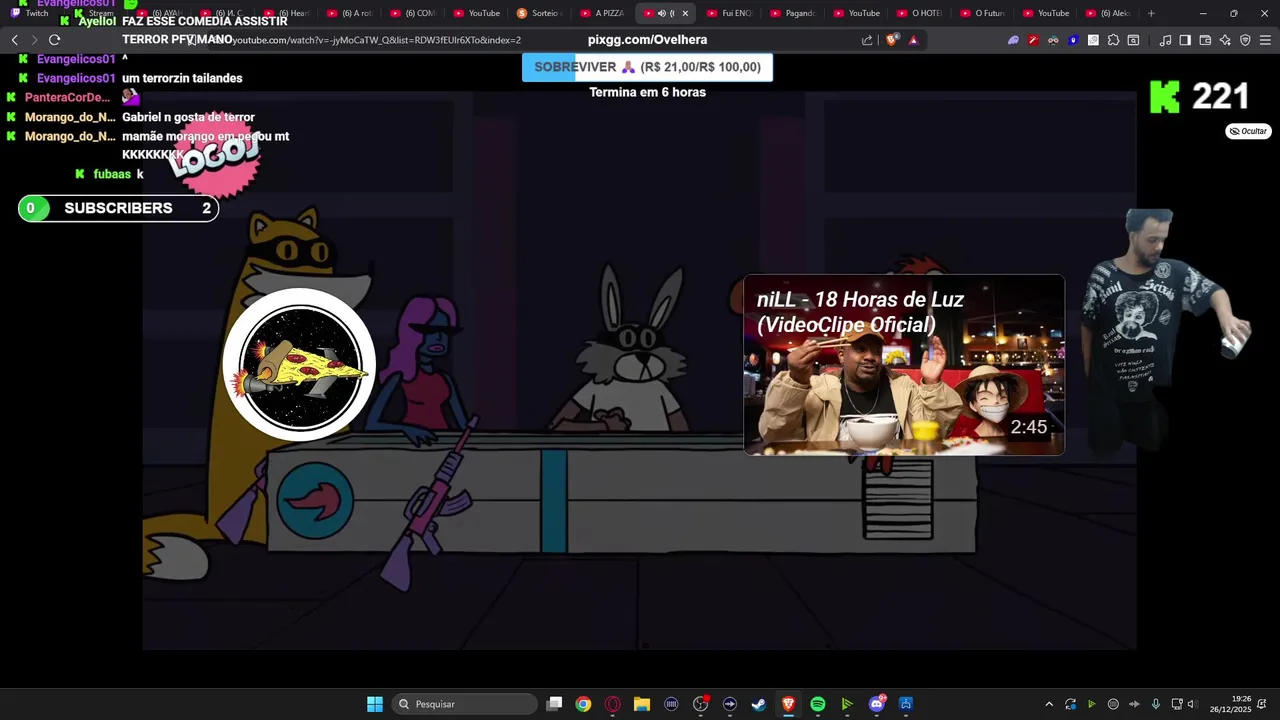
Task: Click the niLL 18 Horas de Luz thumbnail
Action: 904,365
